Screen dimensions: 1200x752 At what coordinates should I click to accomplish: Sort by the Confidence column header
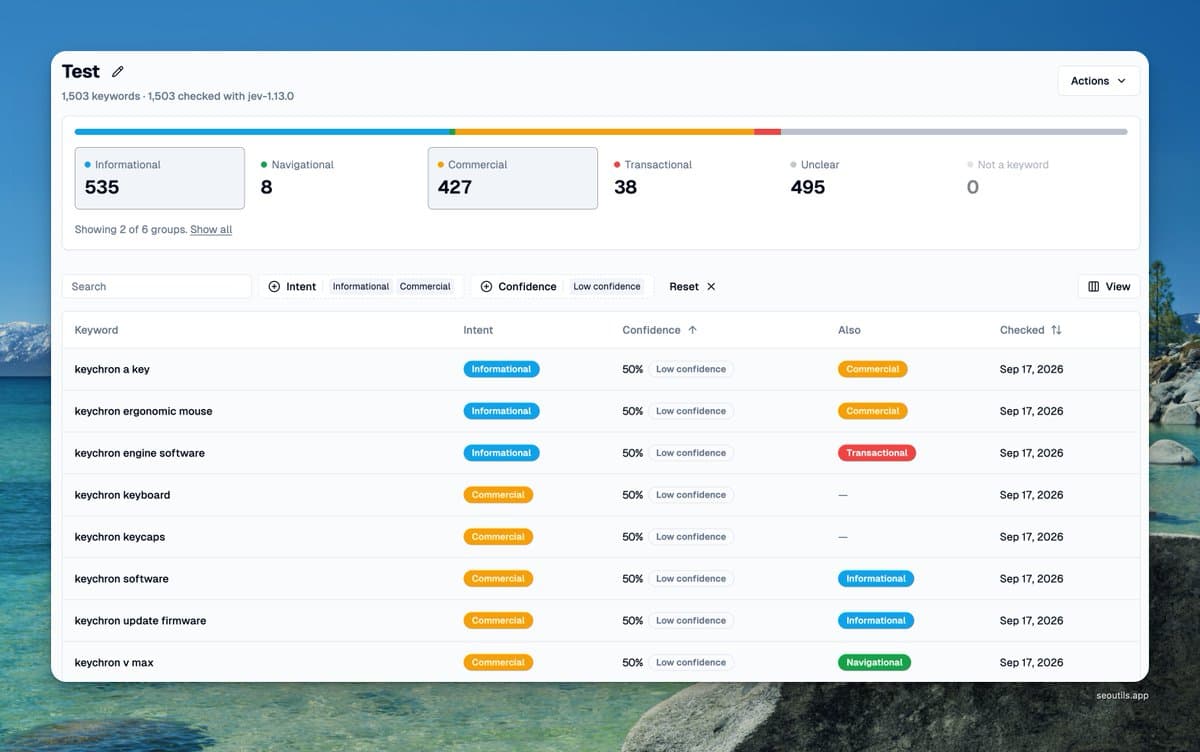coord(660,330)
